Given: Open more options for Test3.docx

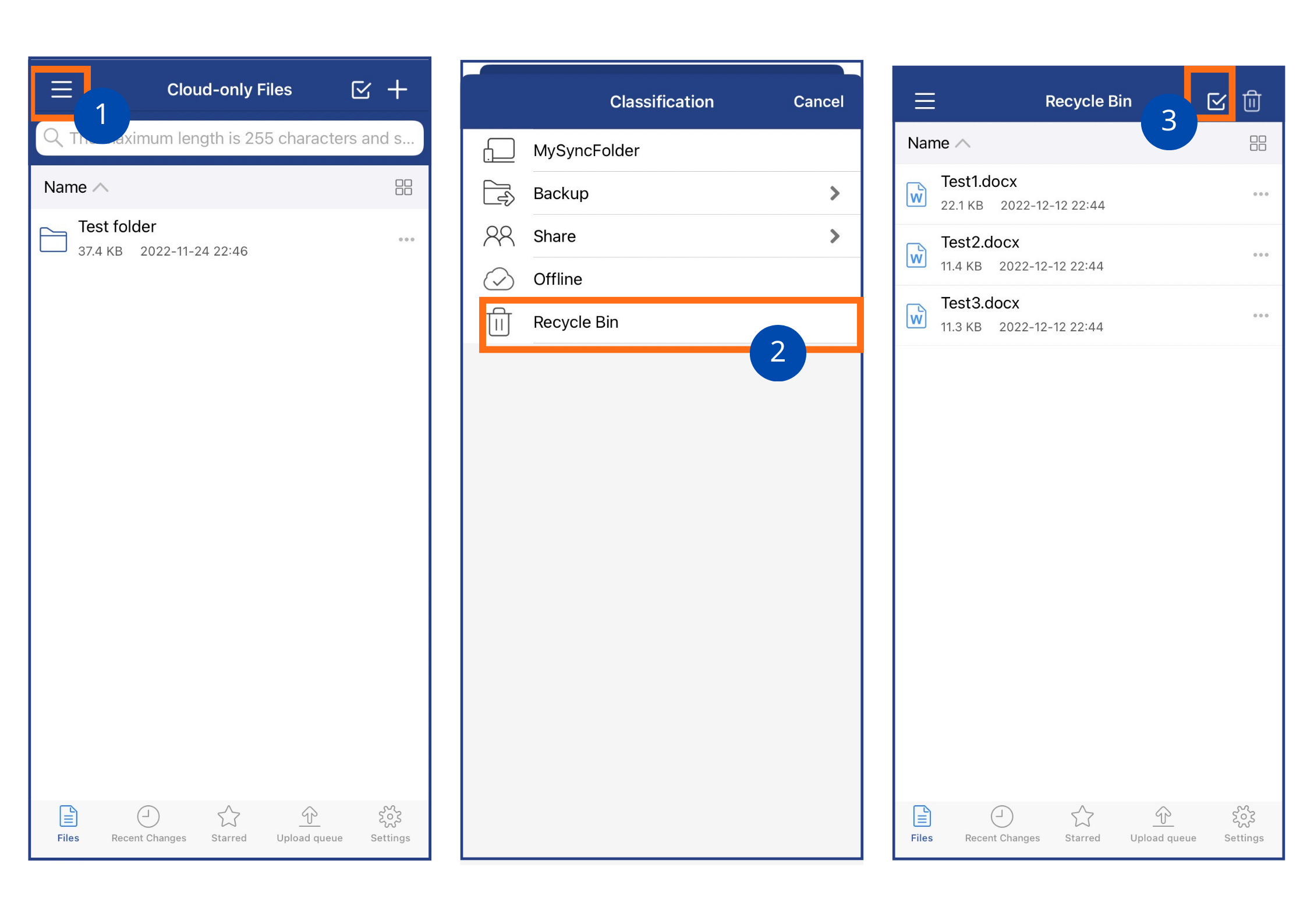Looking at the screenshot, I should pos(1260,316).
